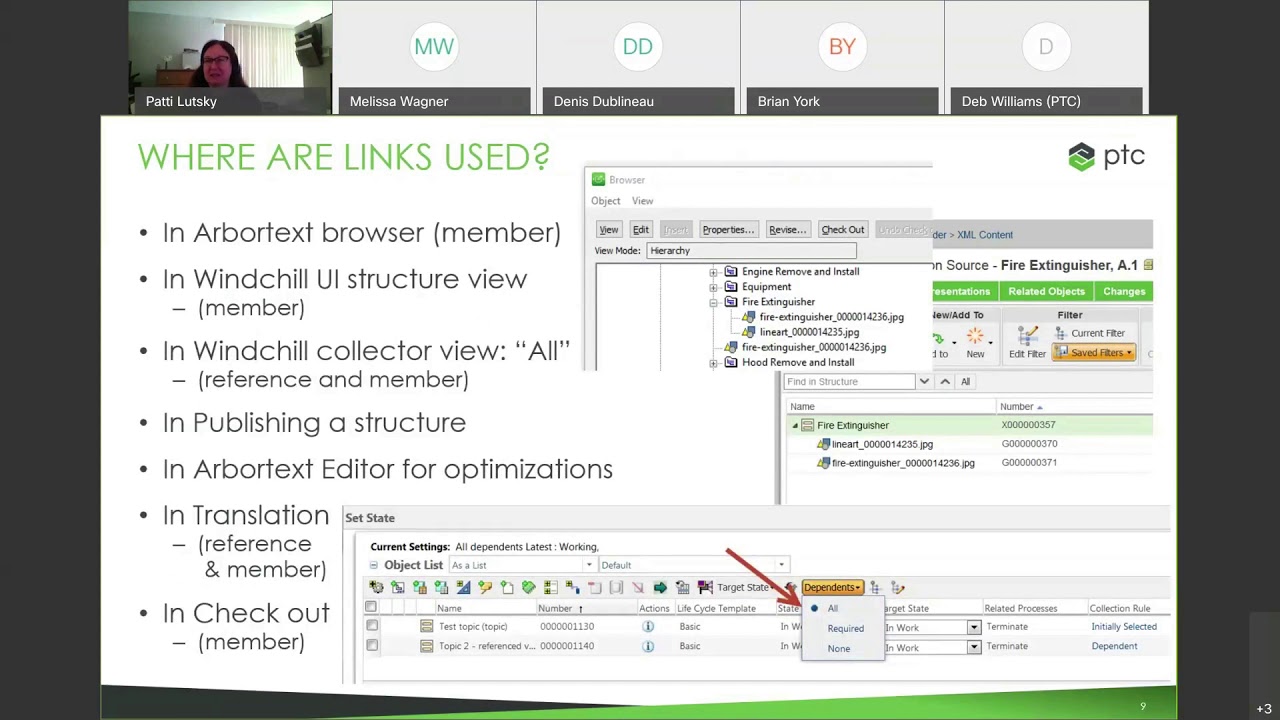Click the Hierarchy View Mode field
Screen dimensions: 1280x720
(x=751, y=251)
